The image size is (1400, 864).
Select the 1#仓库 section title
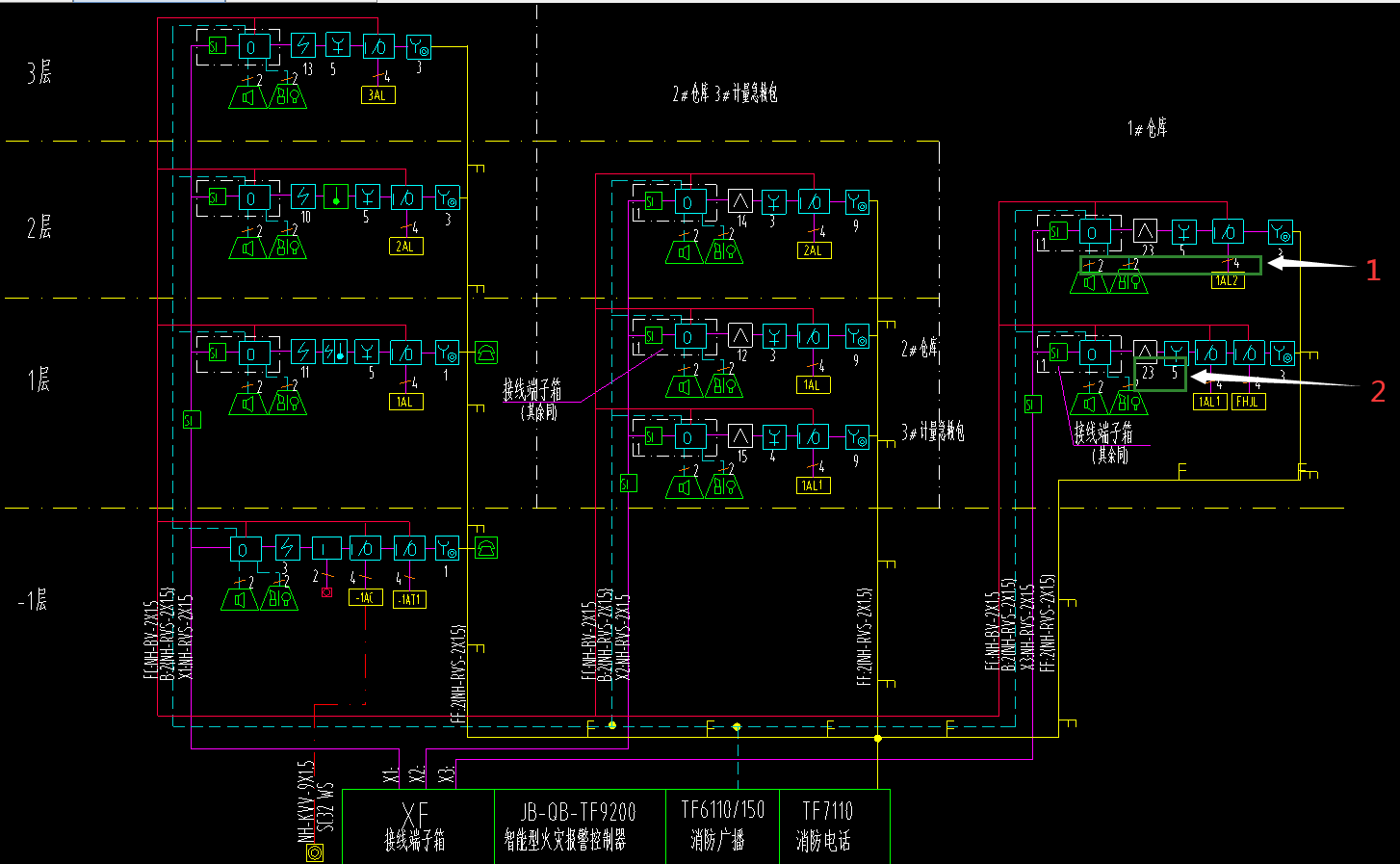1148,128
